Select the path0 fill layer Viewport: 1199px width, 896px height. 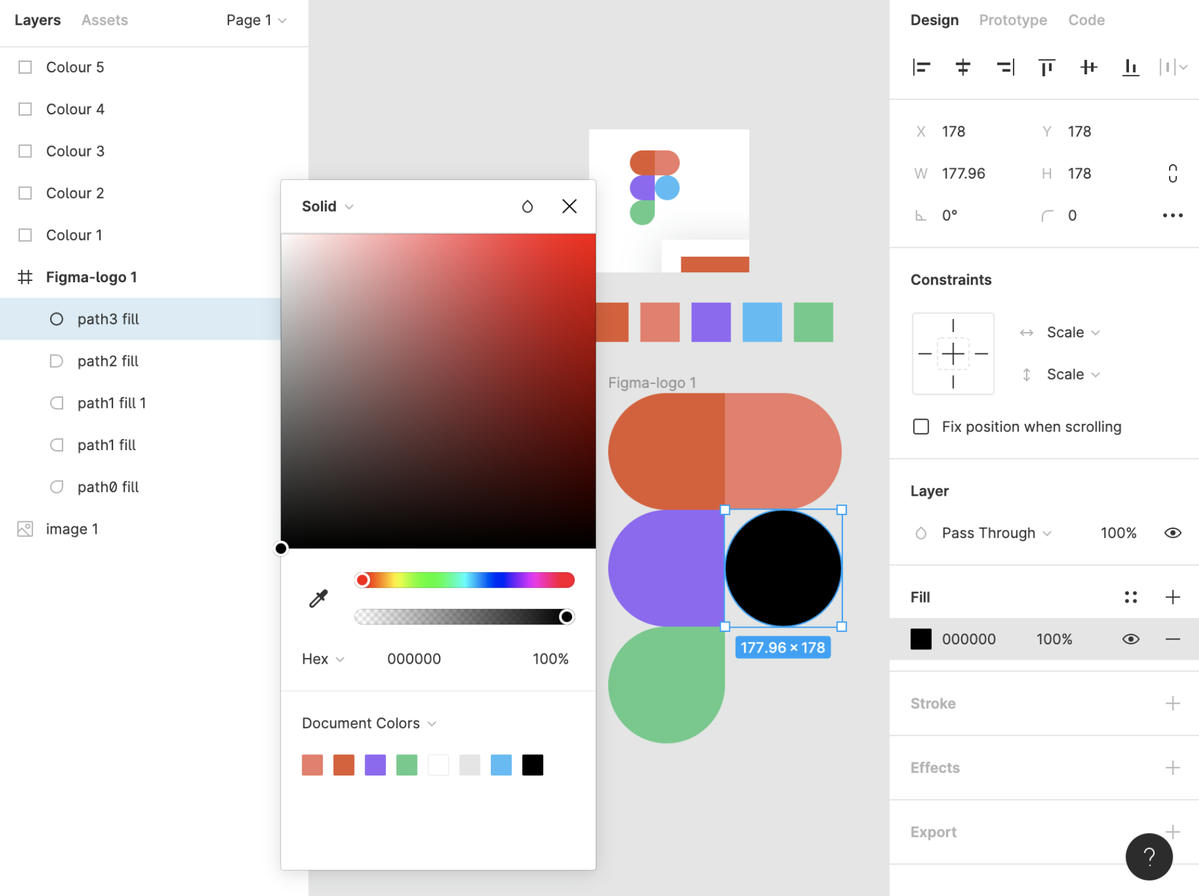coord(140,487)
